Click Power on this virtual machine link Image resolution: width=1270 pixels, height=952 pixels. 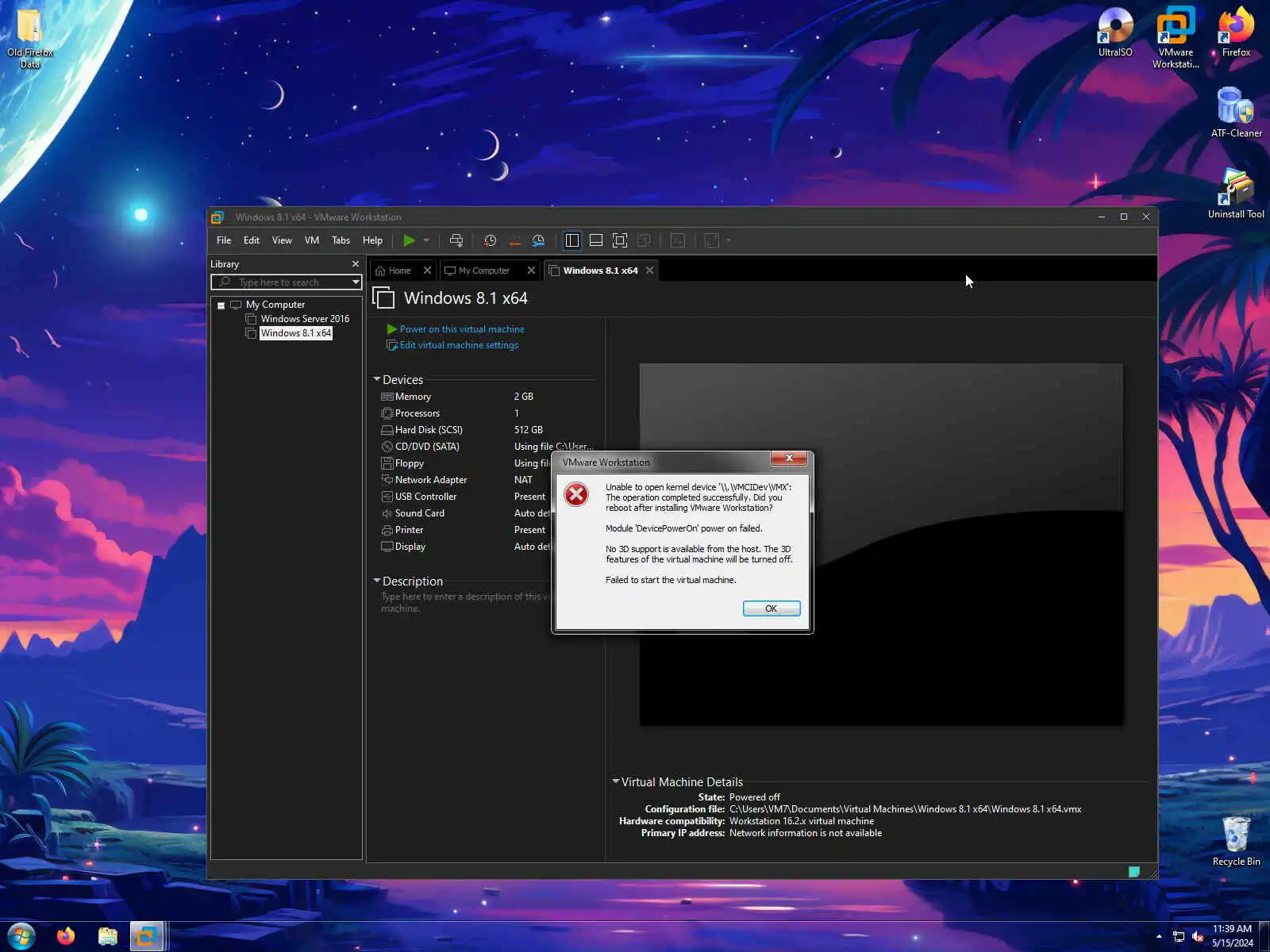pos(462,329)
